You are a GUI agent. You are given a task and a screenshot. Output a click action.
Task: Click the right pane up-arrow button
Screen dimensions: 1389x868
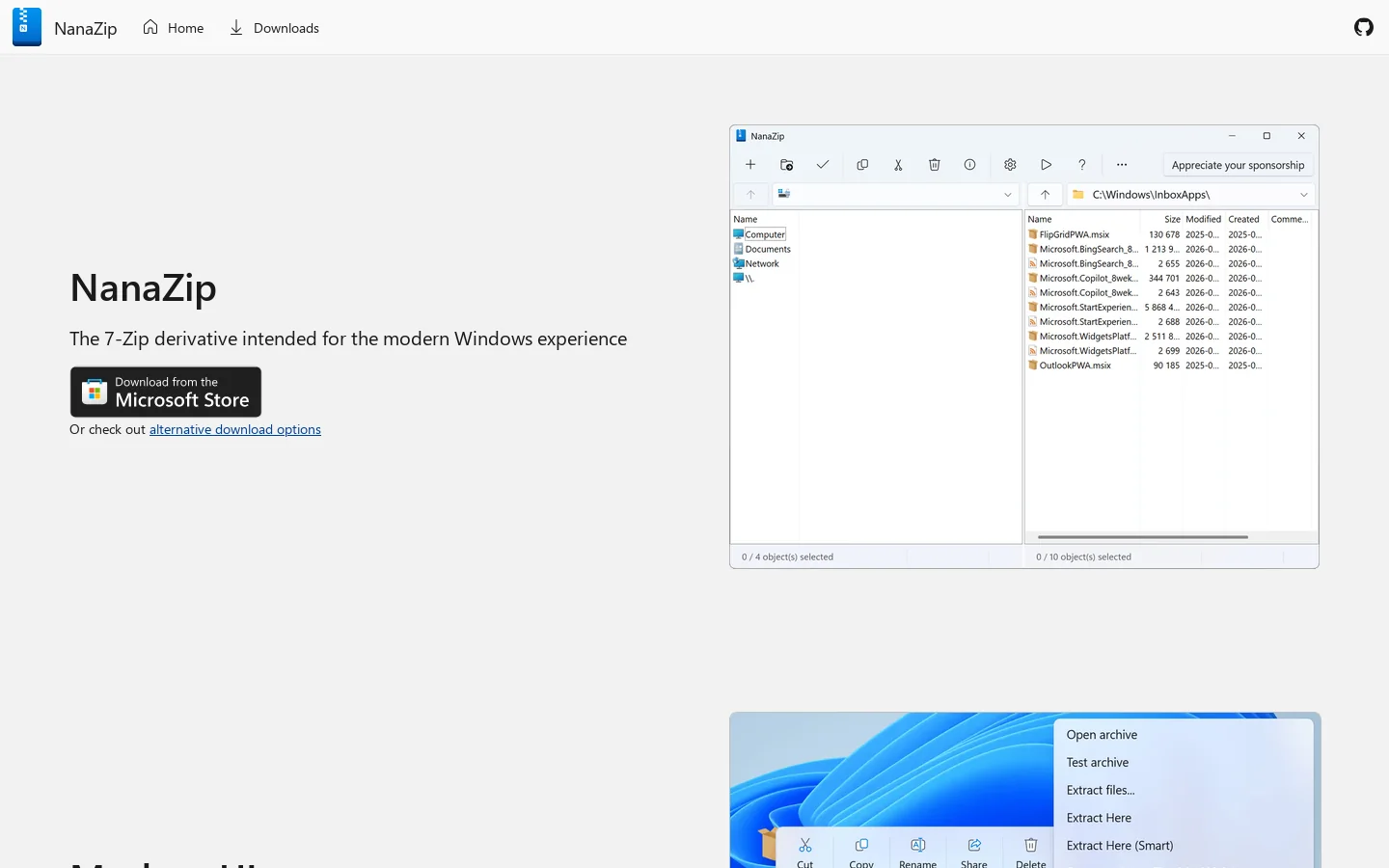1045,195
